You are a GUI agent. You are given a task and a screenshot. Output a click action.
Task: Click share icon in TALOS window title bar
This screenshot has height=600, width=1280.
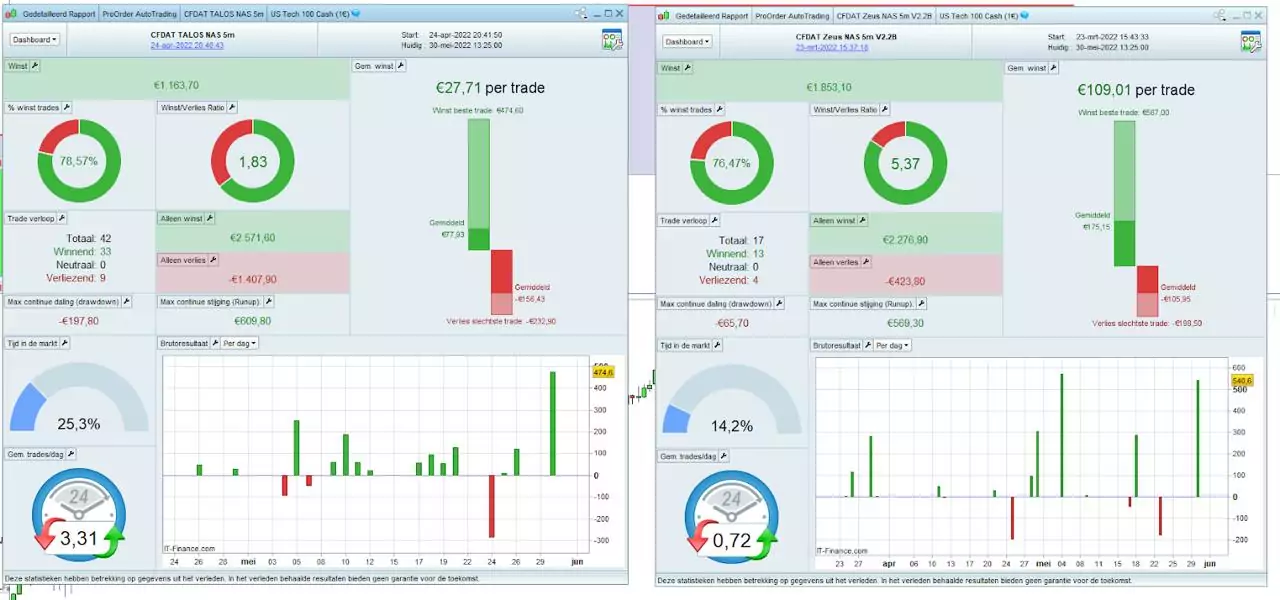580,14
